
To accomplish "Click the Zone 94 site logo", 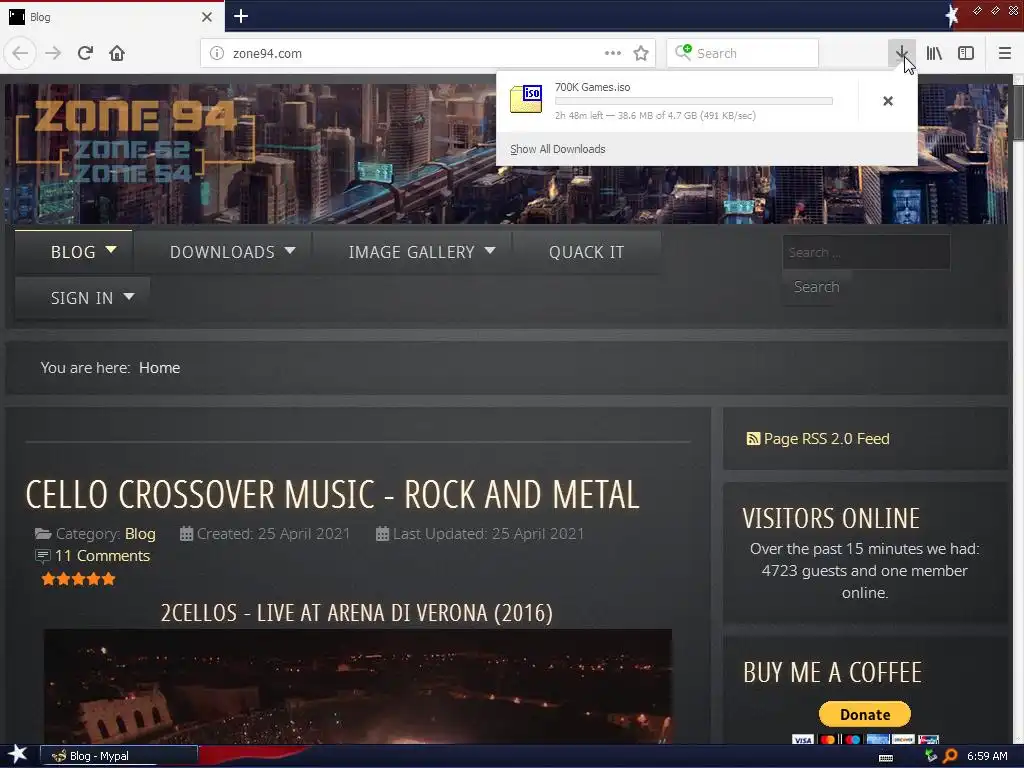I will click(x=135, y=140).
